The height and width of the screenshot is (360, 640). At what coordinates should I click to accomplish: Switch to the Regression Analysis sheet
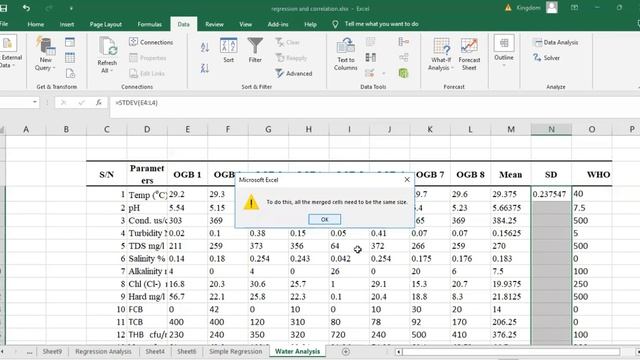[x=104, y=351]
